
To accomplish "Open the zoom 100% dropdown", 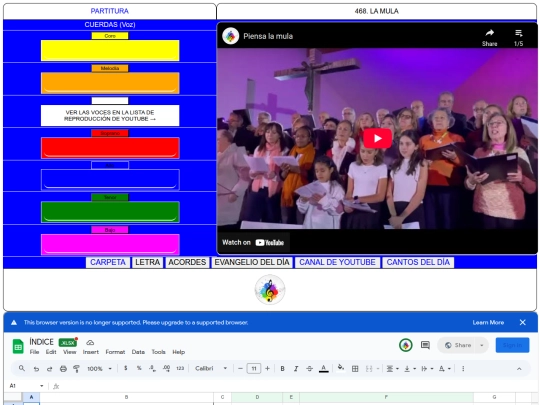I will [x=100, y=368].
